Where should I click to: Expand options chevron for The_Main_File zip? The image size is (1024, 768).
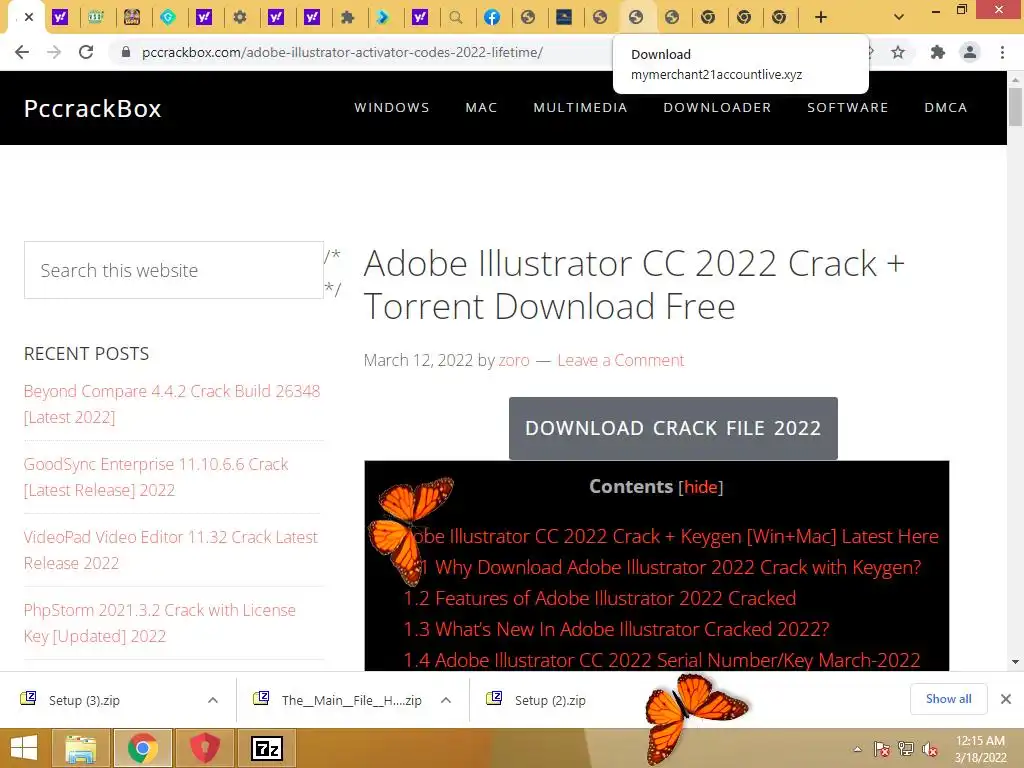pos(446,700)
